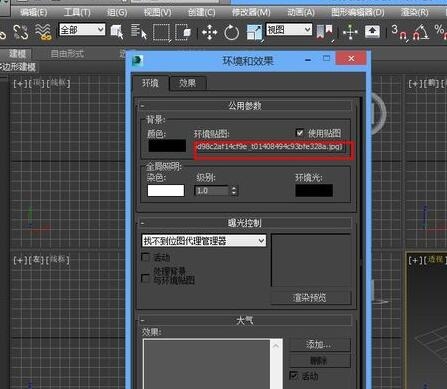Screen dimensions: 447x389
Task: Choose the Rectangular Selection Region tool
Action: [x=162, y=32]
